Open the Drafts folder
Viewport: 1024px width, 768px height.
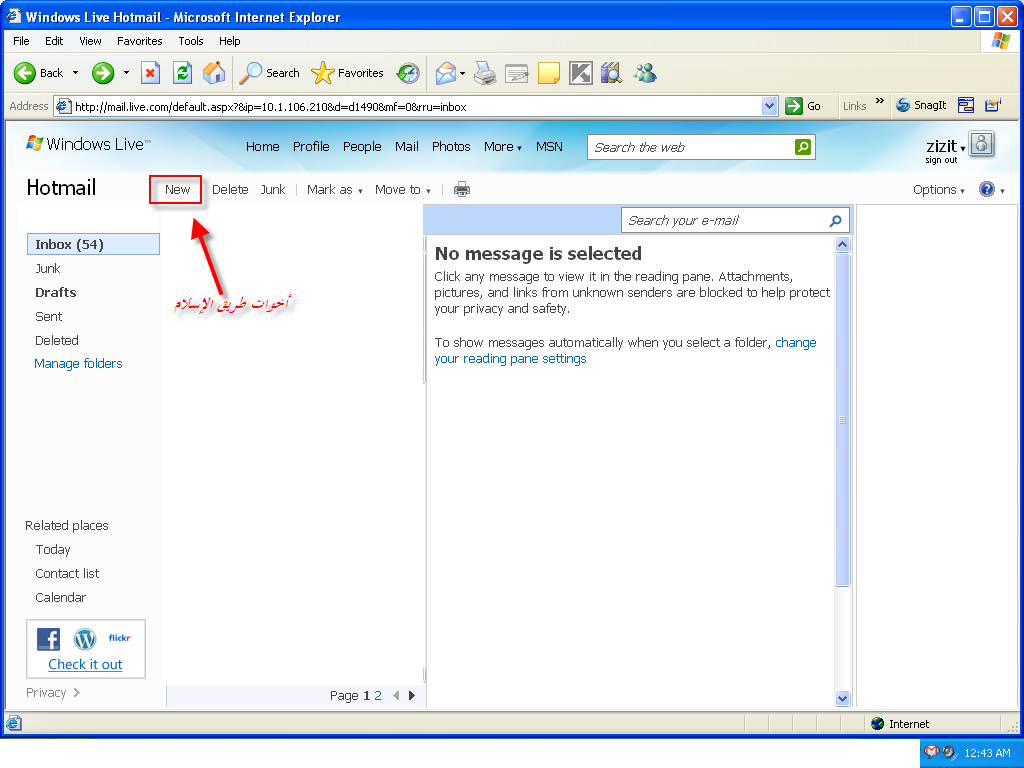click(56, 292)
